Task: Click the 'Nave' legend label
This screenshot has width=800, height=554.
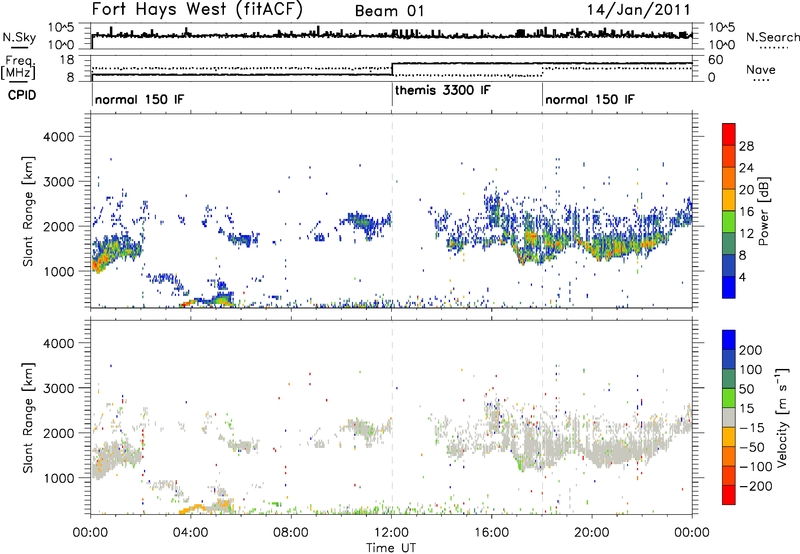Action: [761, 69]
